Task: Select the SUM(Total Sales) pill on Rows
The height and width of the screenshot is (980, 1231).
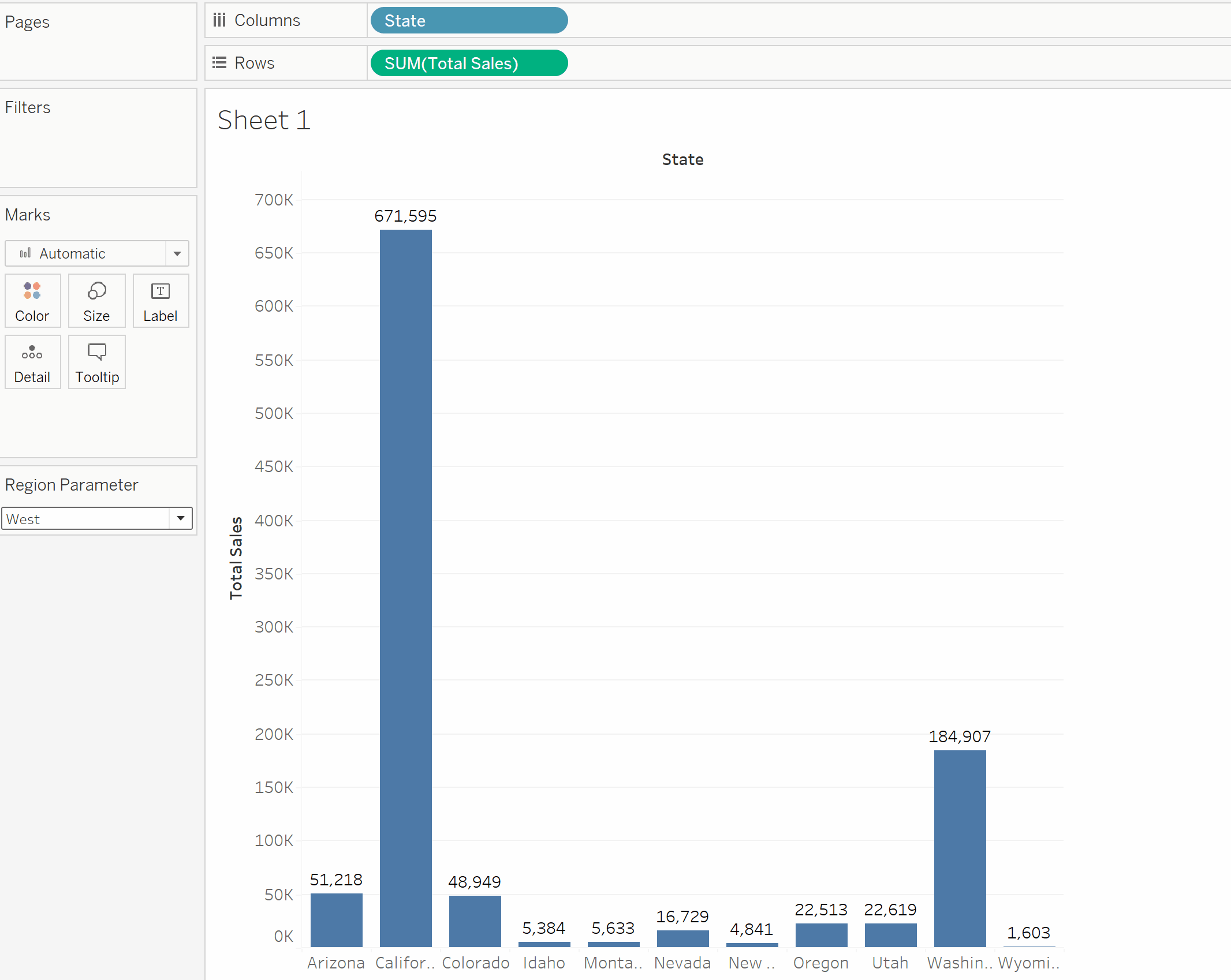Action: pyautogui.click(x=468, y=63)
